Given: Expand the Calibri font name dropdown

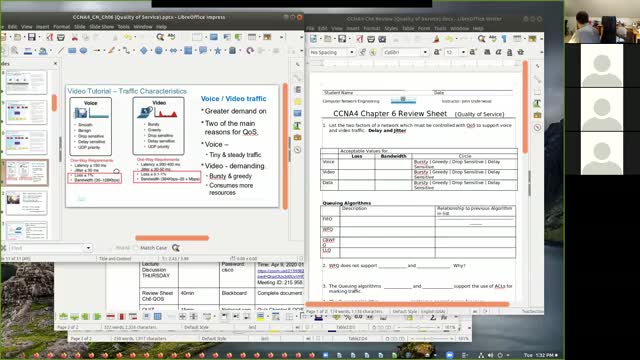Looking at the screenshot, I should (x=425, y=52).
